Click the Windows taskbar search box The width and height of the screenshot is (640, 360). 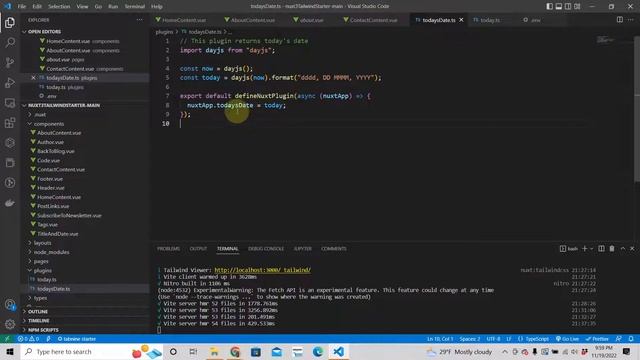pyautogui.click(x=90, y=351)
